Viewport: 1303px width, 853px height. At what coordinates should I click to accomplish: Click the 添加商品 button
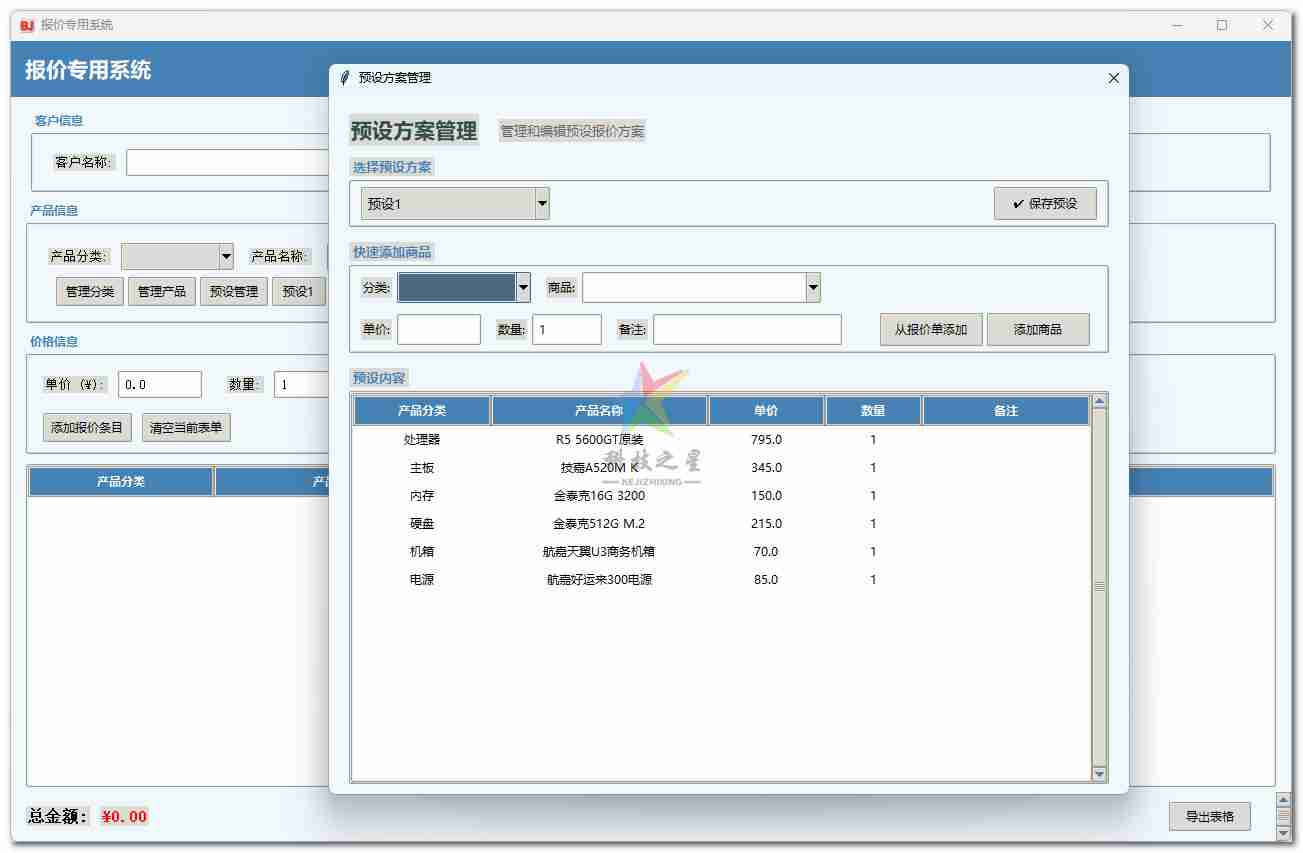1037,330
